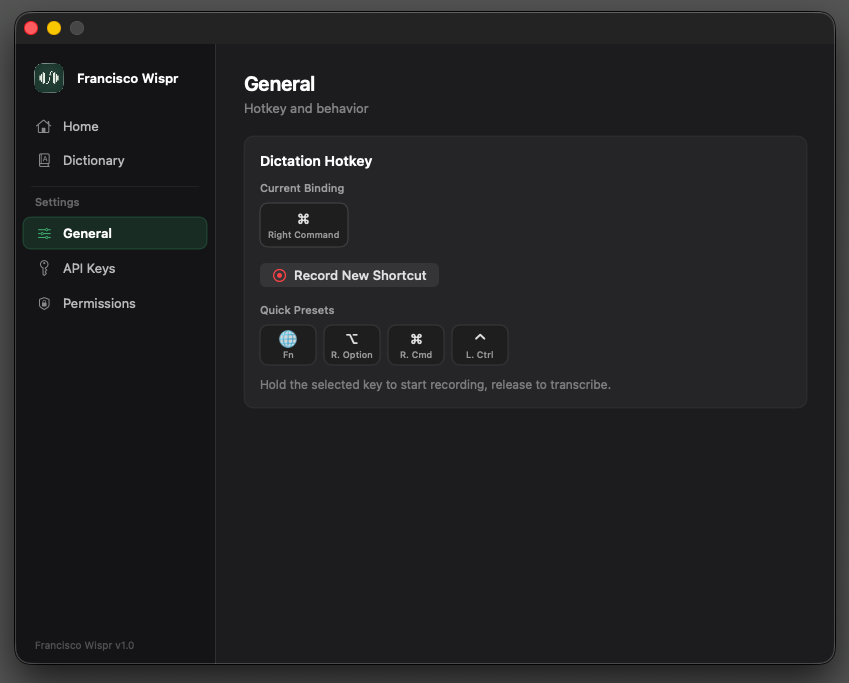Click the Dictionary book icon
The image size is (849, 683).
[43, 160]
